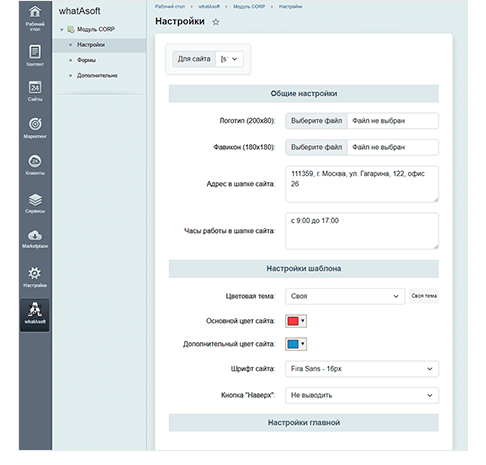The width and height of the screenshot is (486, 465).
Task: Open the Кнопка "Наверх" dropdown
Action: click(362, 395)
